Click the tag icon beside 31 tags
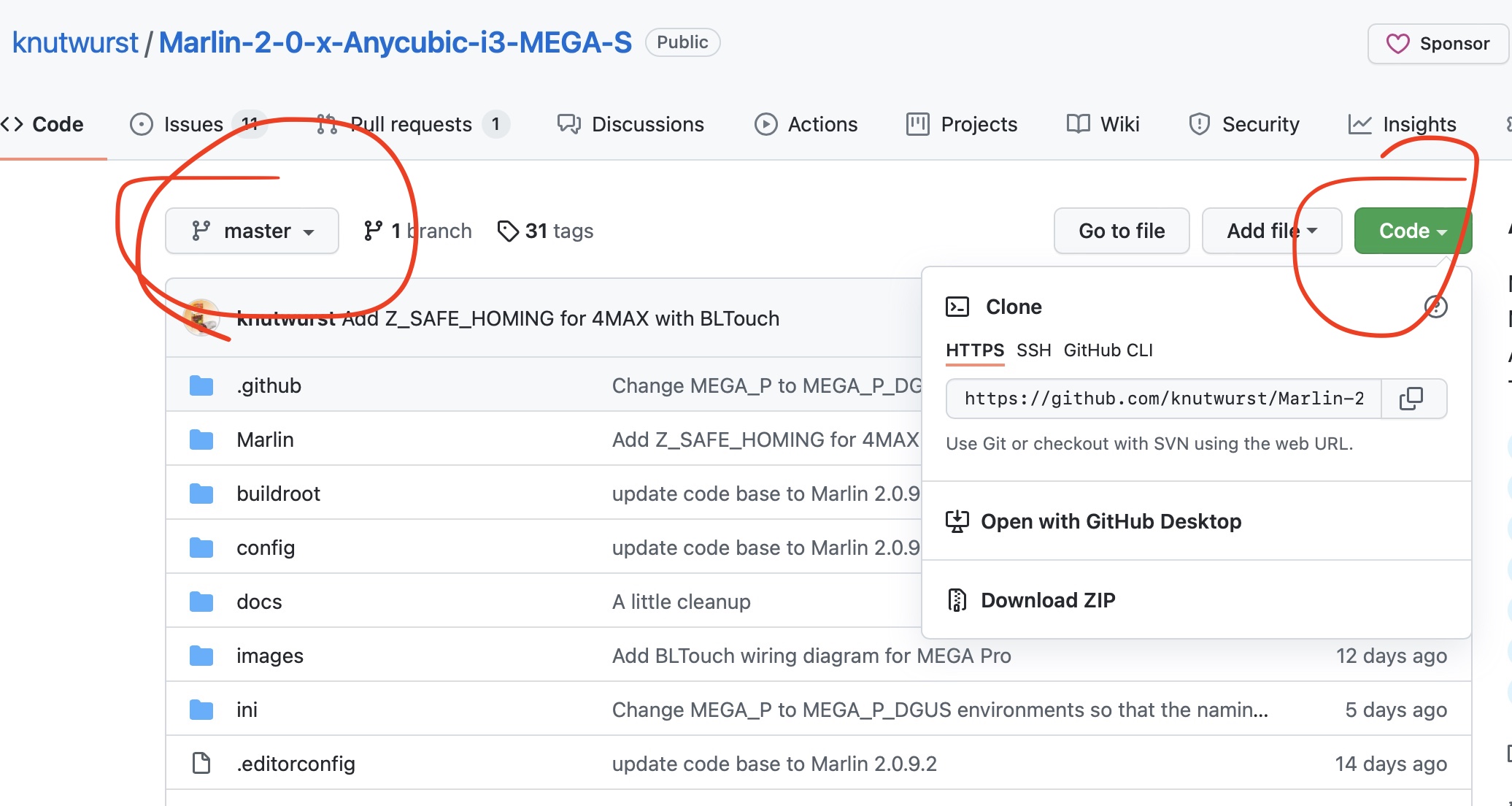This screenshot has height=806, width=1512. click(x=508, y=231)
